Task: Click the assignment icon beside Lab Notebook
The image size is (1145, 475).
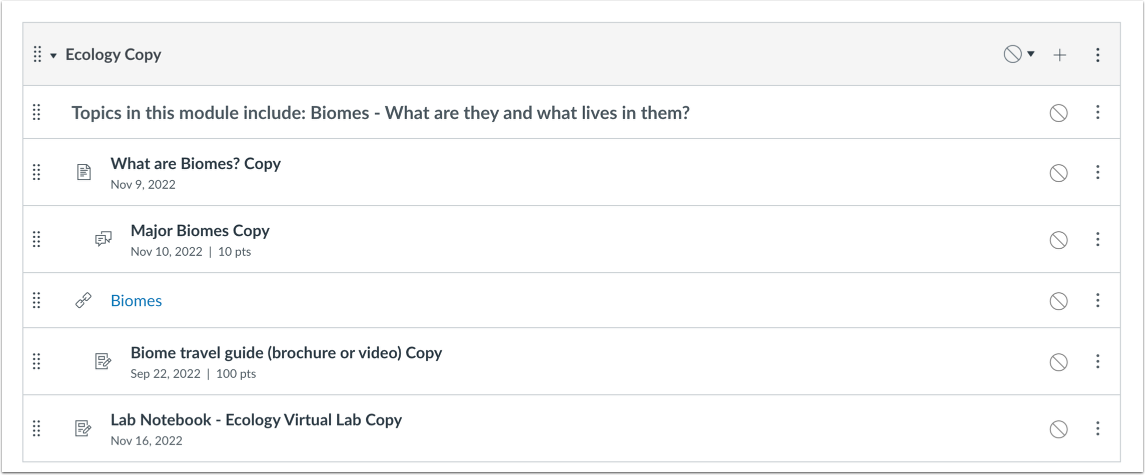Action: point(84,428)
